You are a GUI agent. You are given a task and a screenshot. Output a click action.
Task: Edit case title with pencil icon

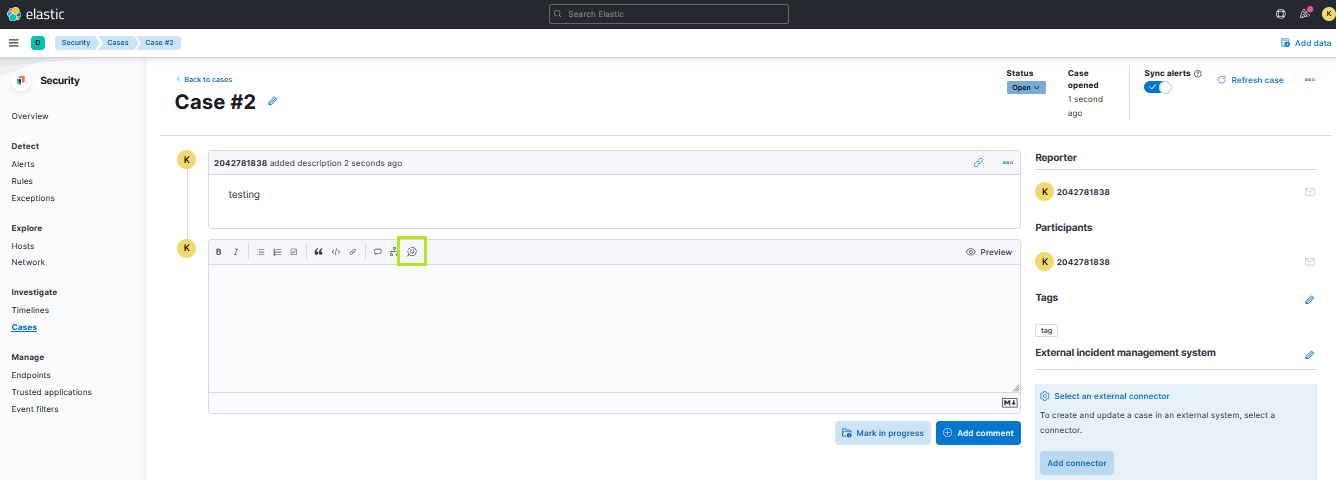click(x=272, y=101)
